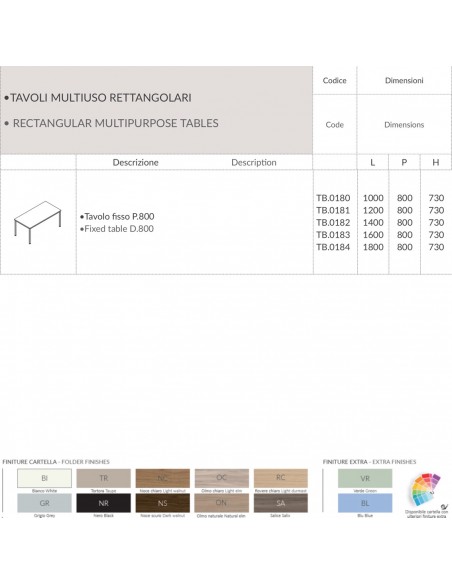
Task: Click the length value 1000
Action: point(373,198)
